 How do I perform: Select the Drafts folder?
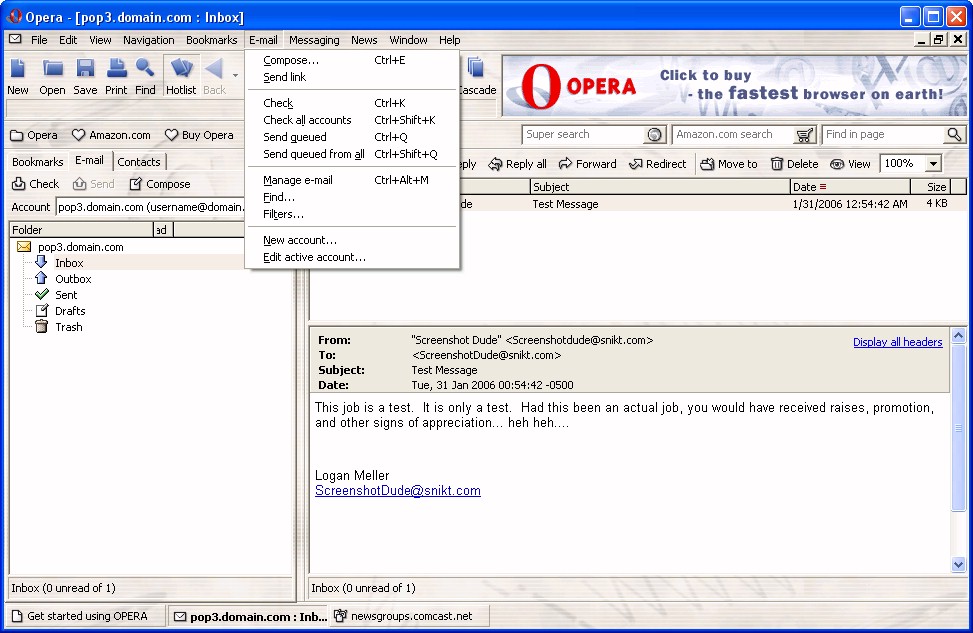(70, 312)
